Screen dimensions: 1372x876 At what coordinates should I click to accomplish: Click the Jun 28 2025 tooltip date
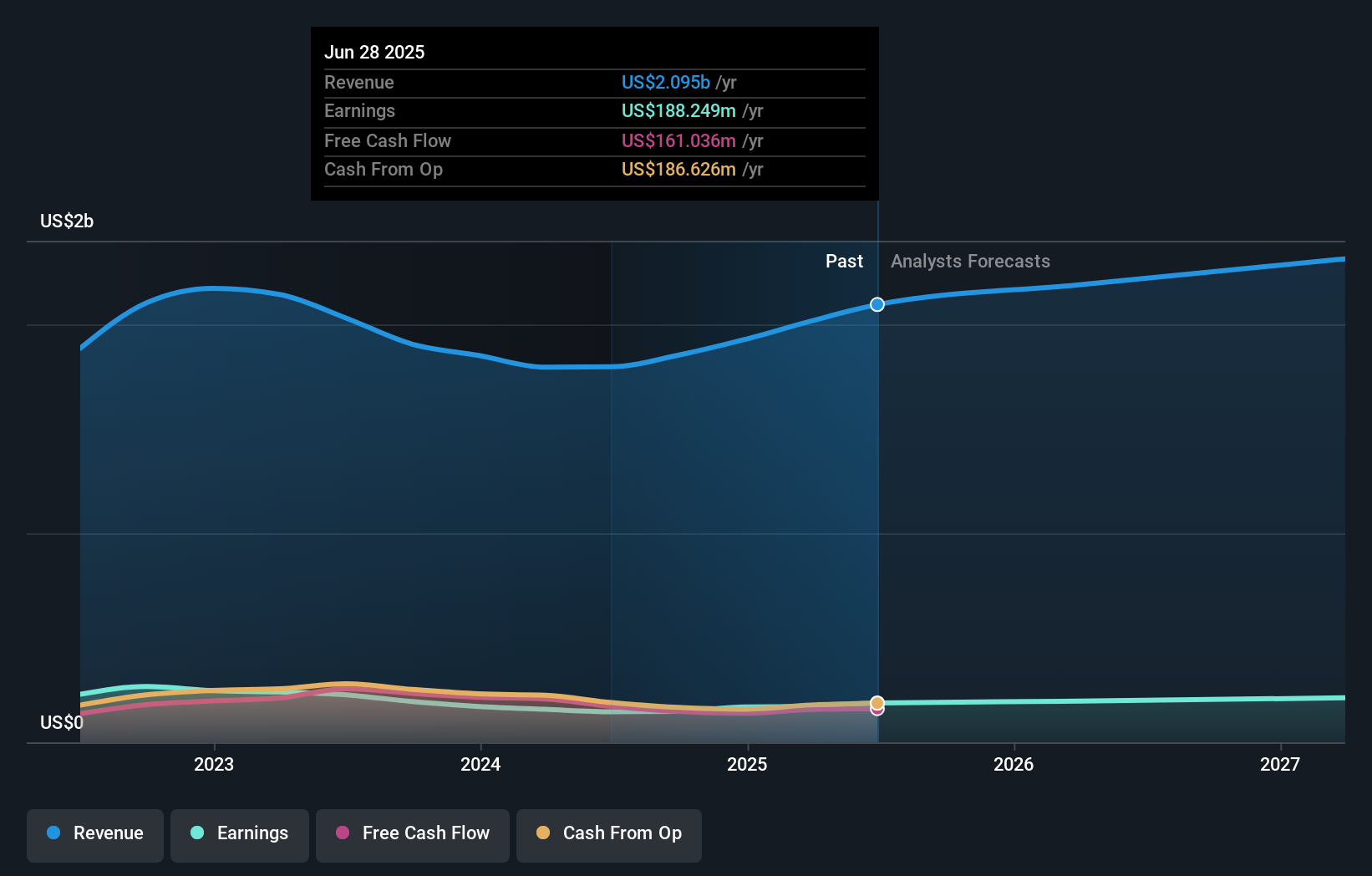coord(374,52)
